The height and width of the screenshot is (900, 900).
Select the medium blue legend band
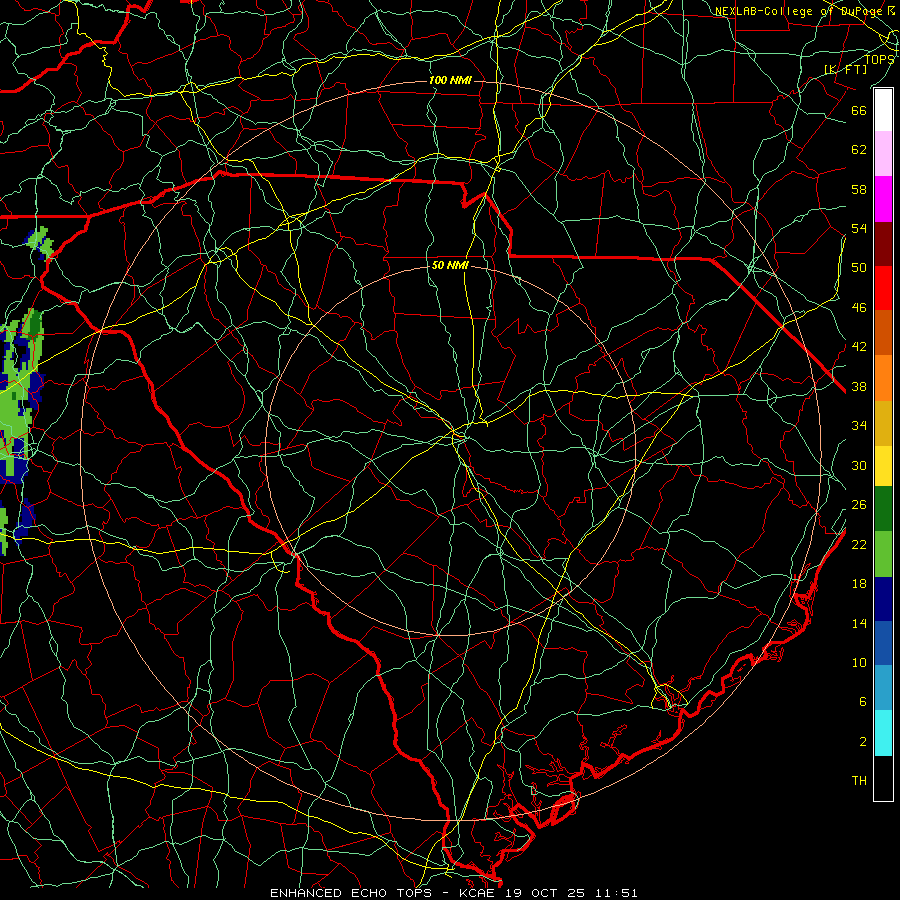click(883, 643)
